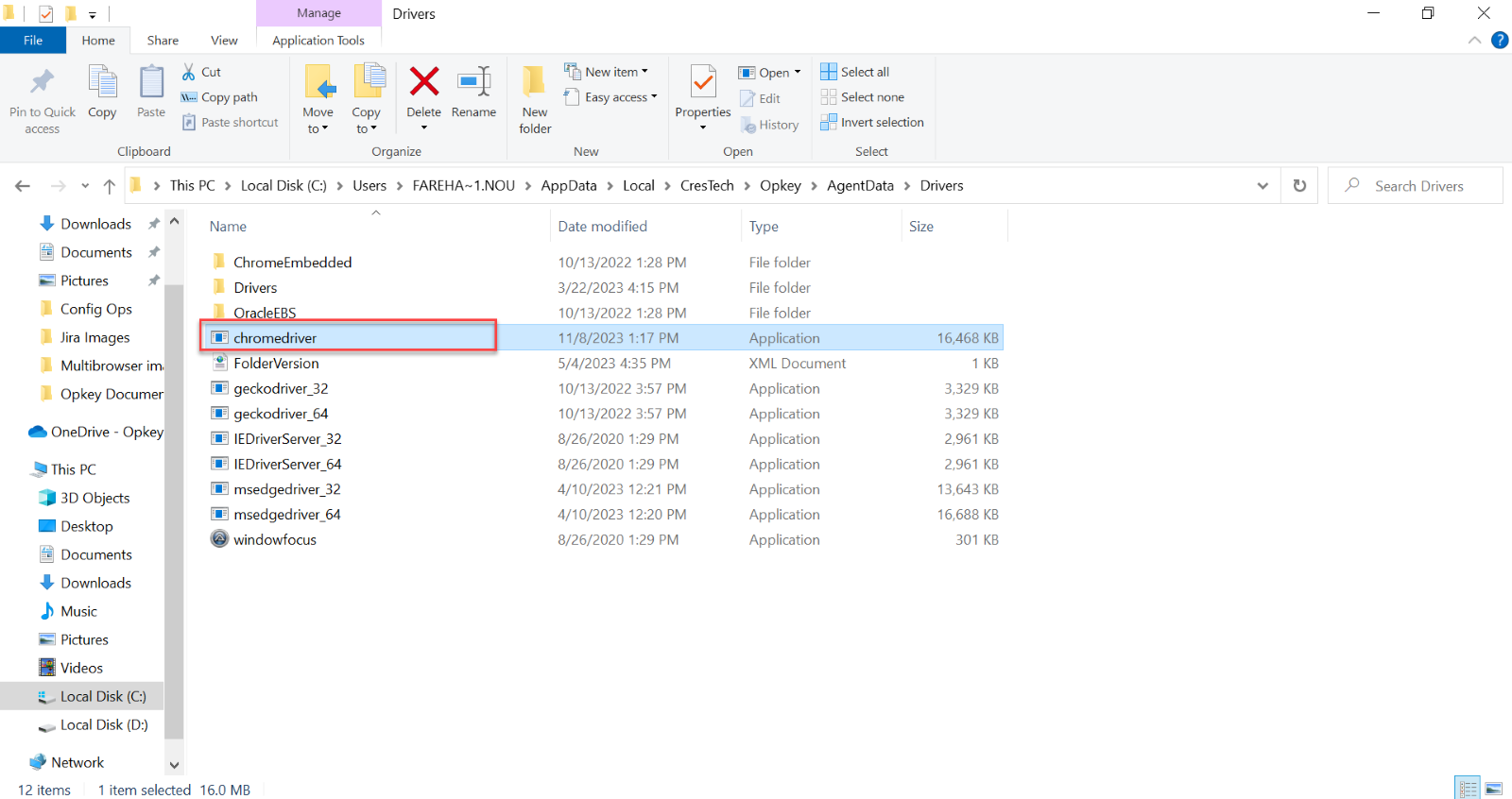
Task: Sort by the Name column header
Action: coord(375,227)
